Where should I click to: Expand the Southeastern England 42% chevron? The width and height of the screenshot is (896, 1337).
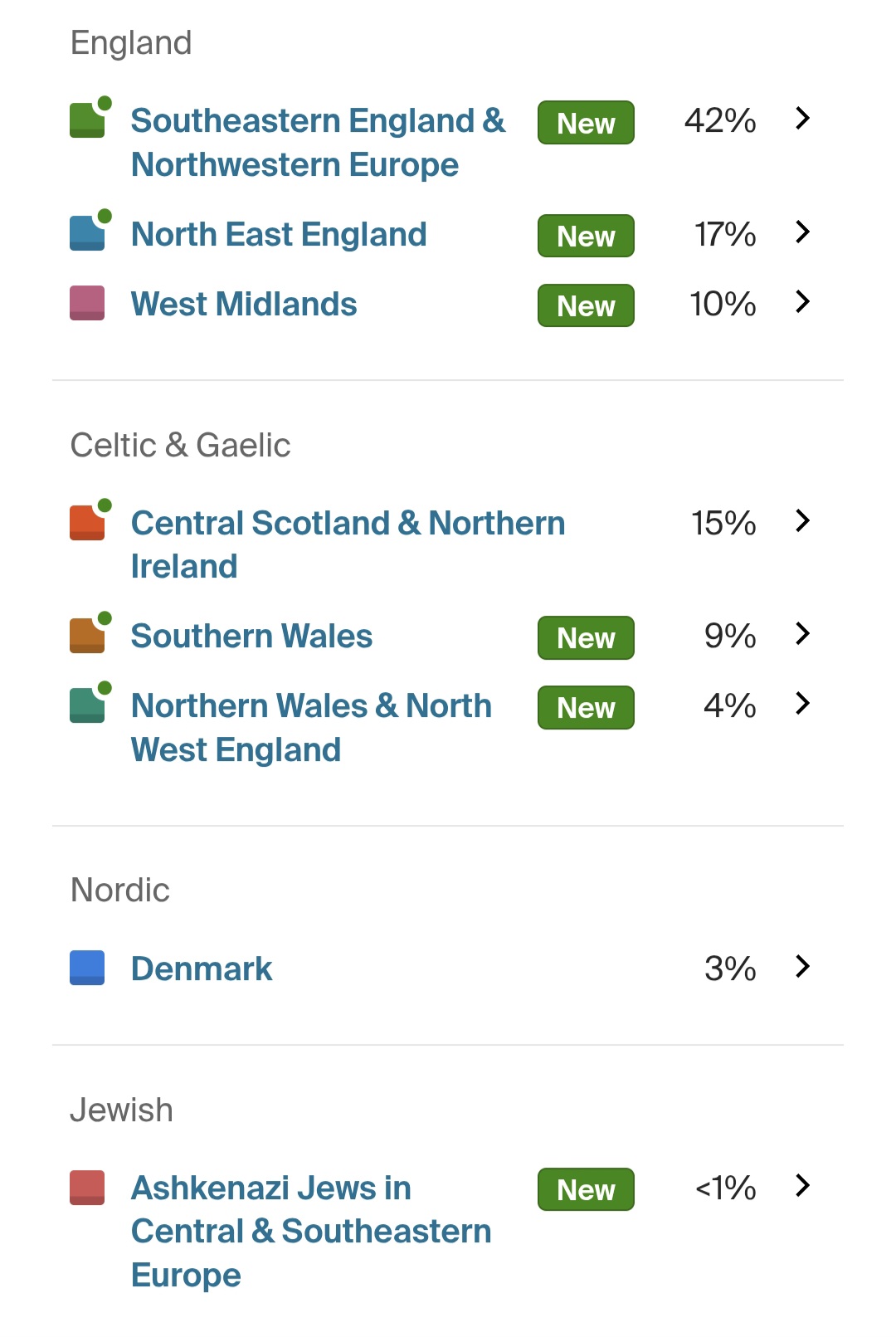point(802,119)
